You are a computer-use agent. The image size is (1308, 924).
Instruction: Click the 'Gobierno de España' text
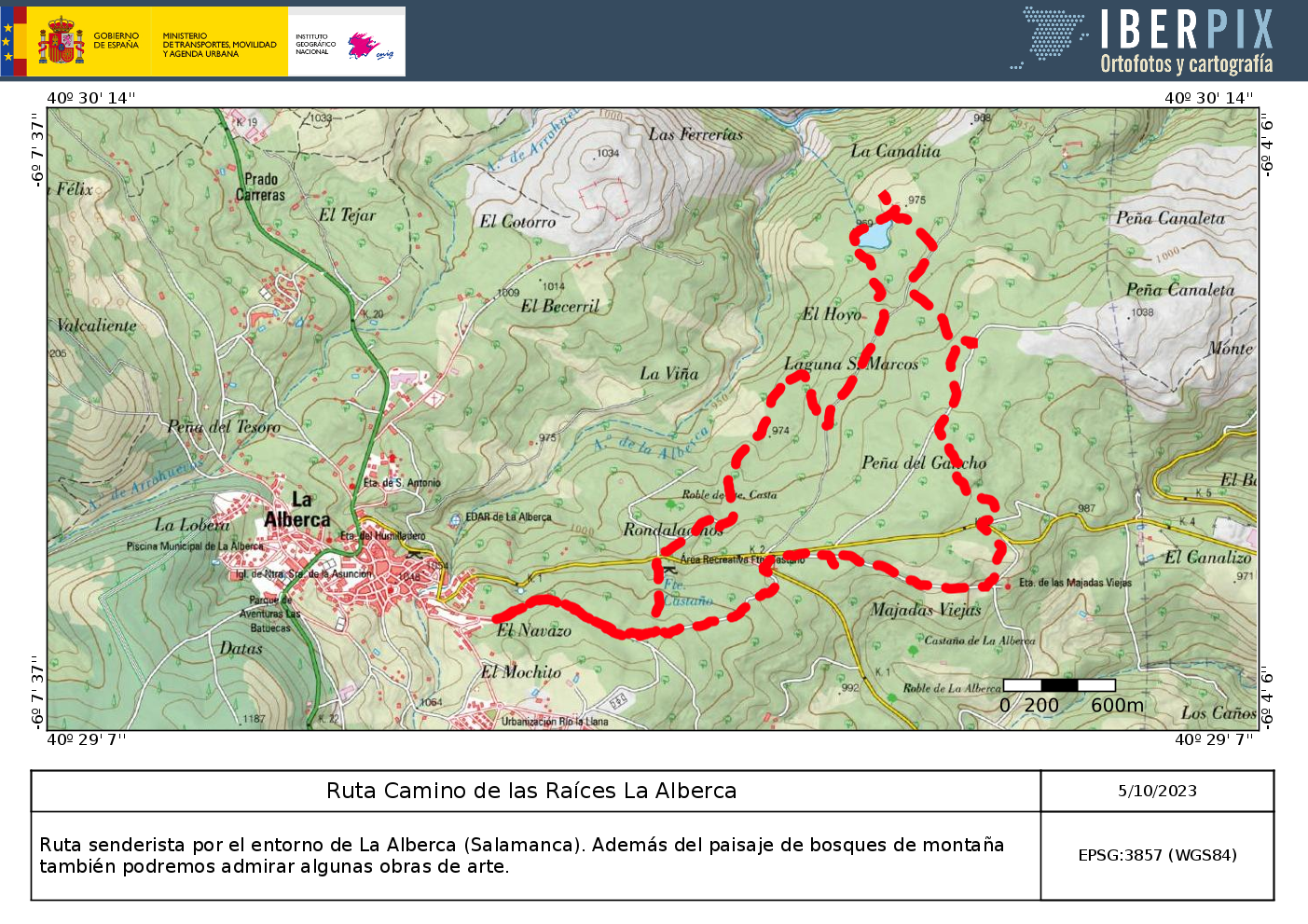click(x=116, y=41)
